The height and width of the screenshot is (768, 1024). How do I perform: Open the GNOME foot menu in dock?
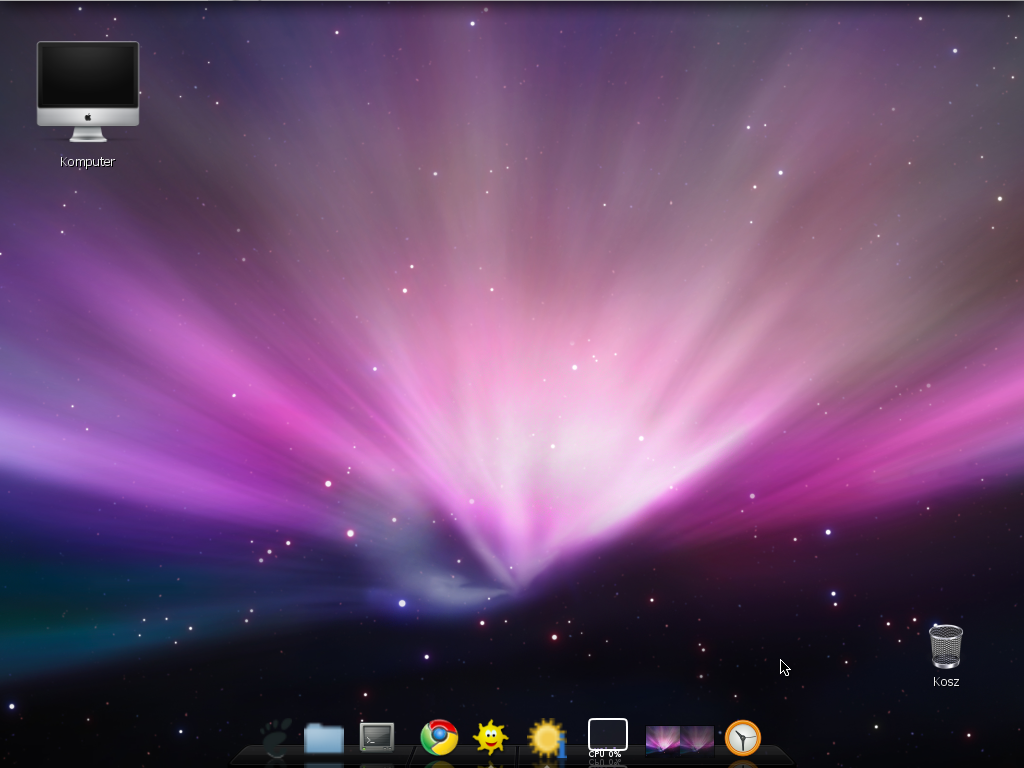(x=276, y=737)
